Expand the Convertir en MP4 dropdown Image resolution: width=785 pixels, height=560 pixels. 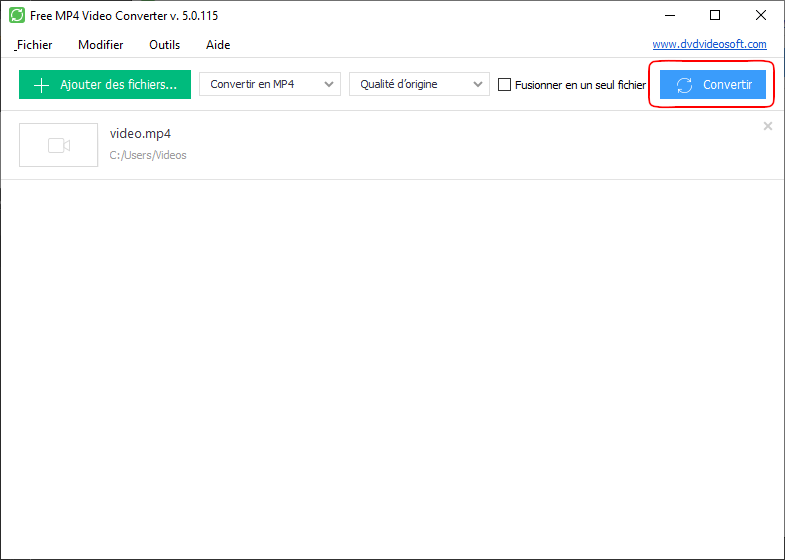[x=270, y=84]
